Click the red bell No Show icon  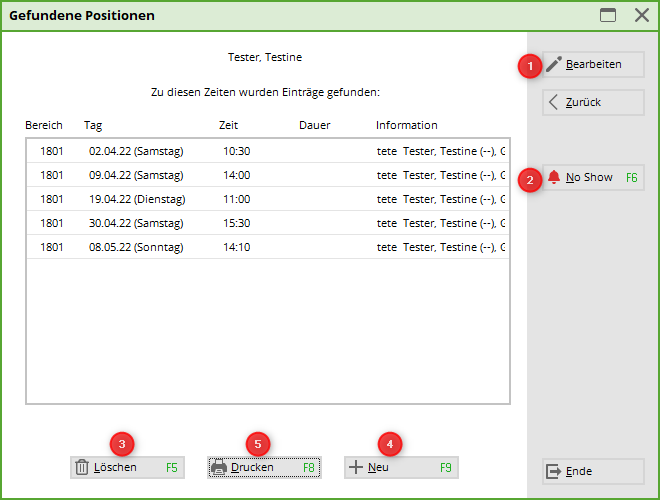554,177
